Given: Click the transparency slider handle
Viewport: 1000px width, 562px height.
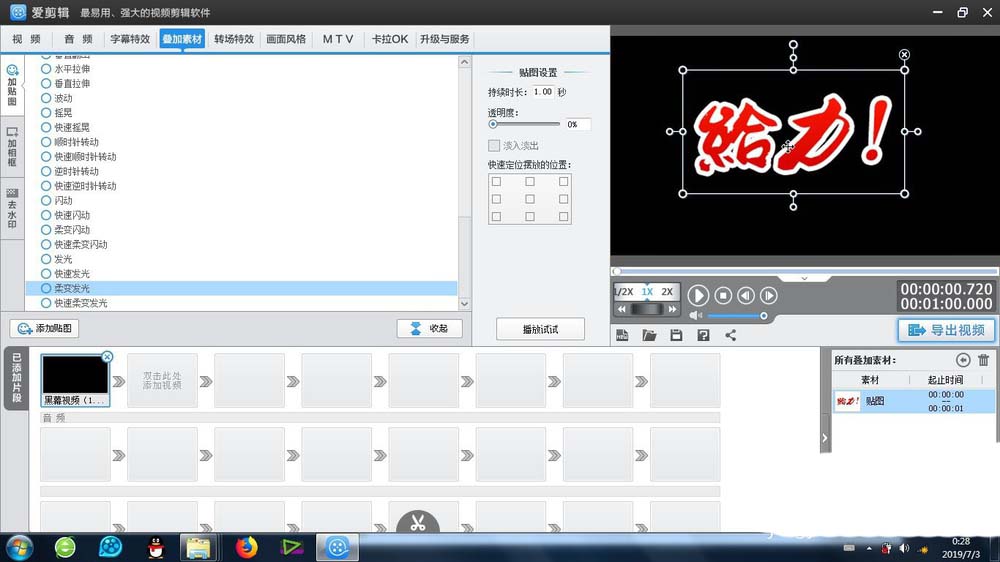Looking at the screenshot, I should pyautogui.click(x=493, y=124).
